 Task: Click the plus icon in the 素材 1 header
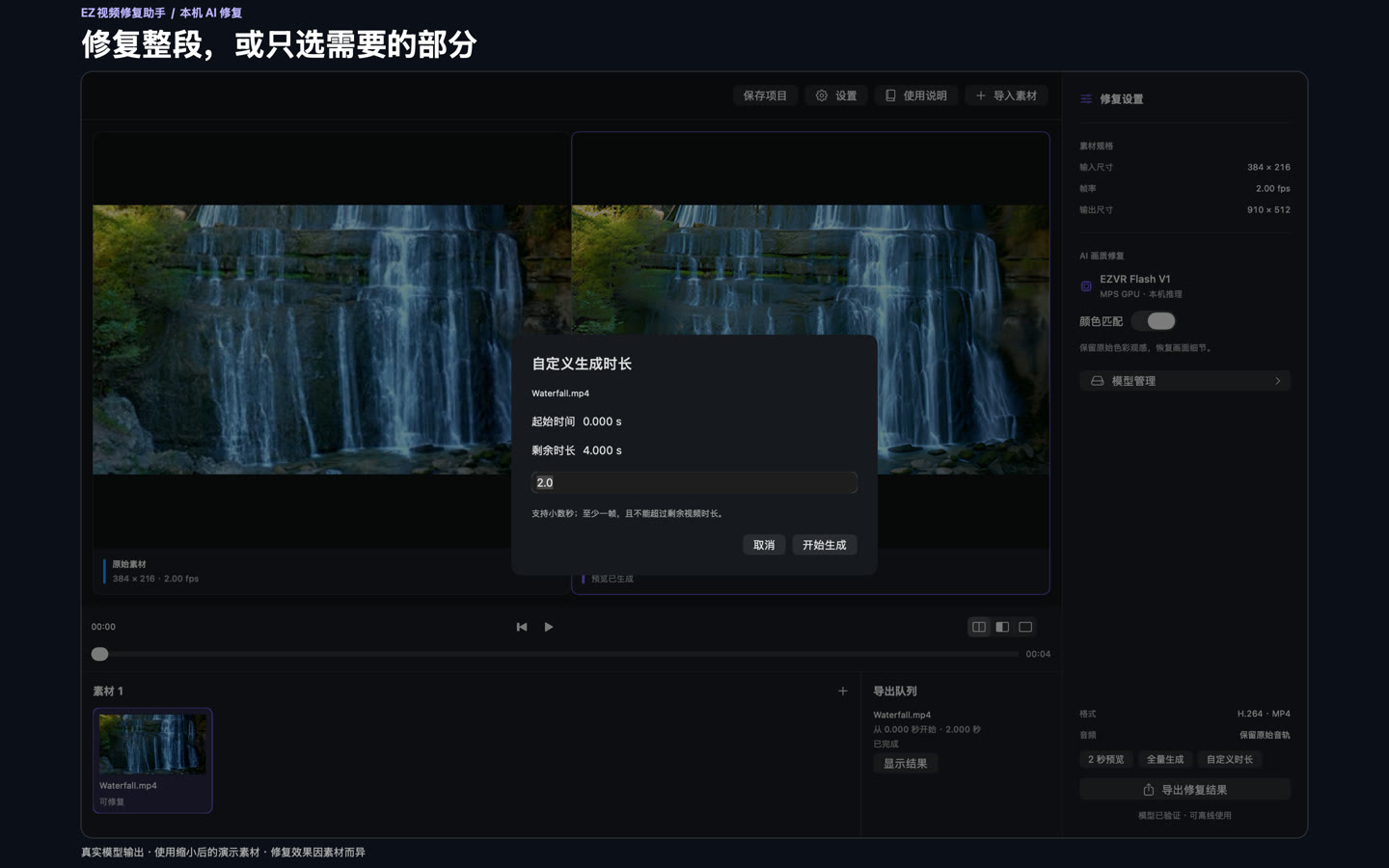click(x=843, y=692)
